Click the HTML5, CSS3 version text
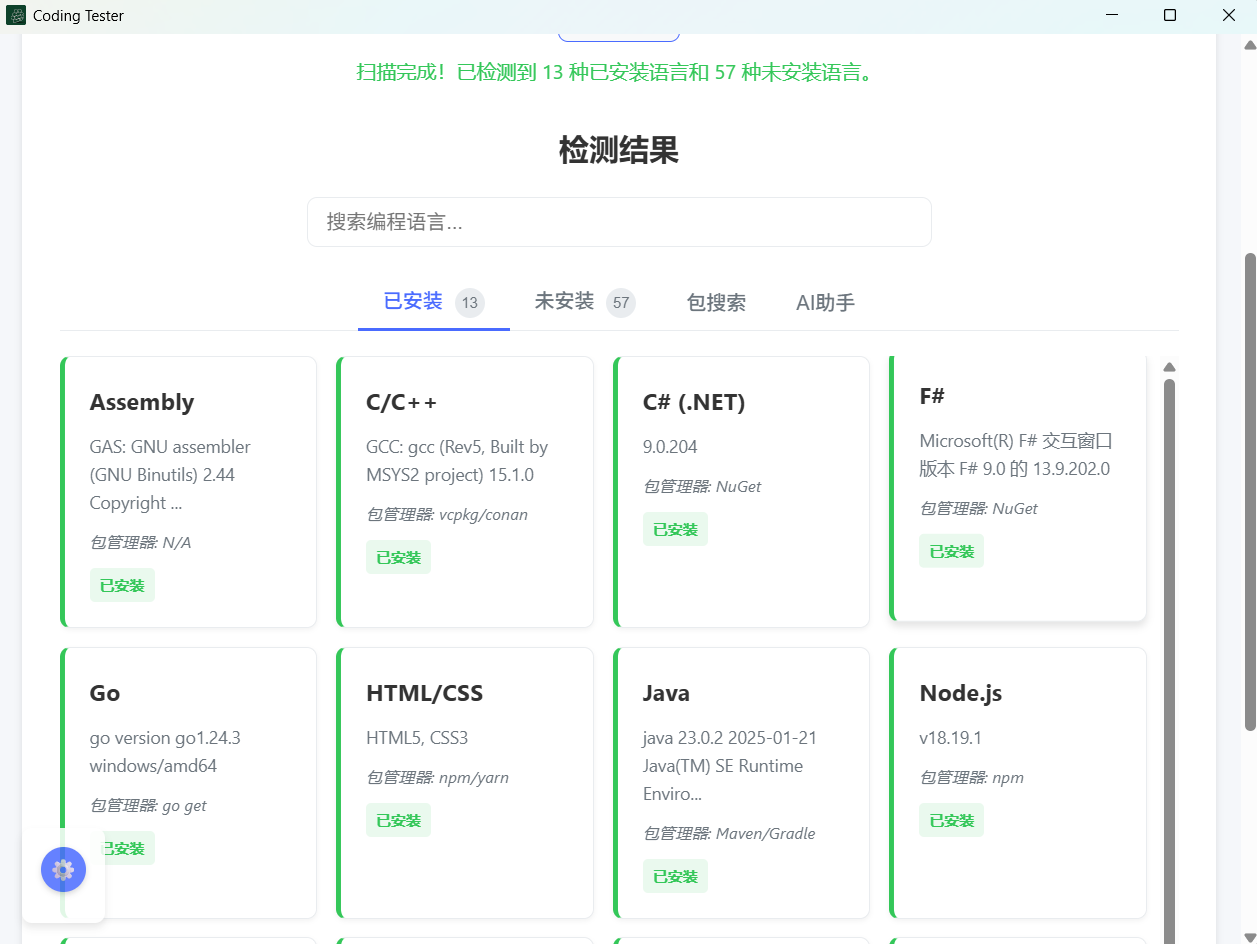1257x944 pixels. coord(417,738)
